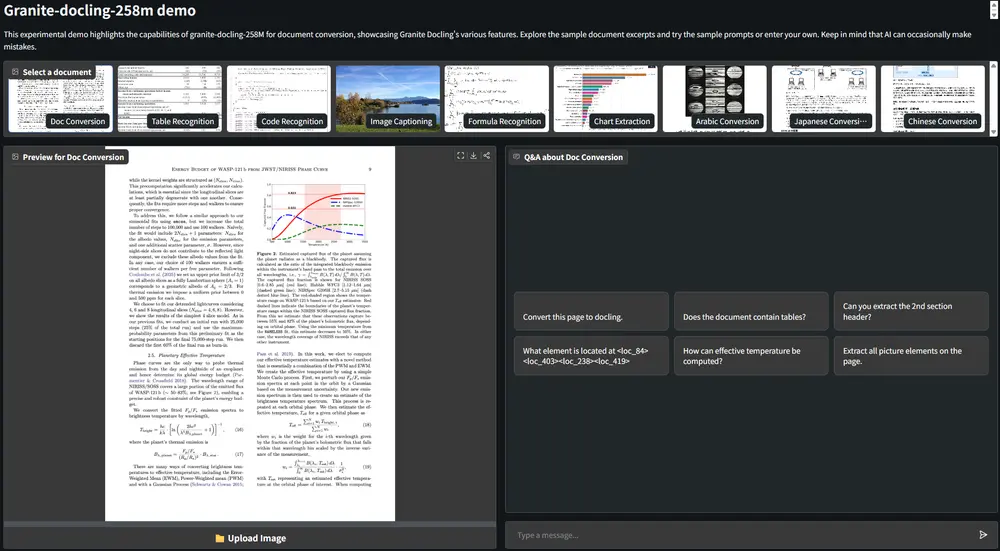Click the image icon beside Preview for Doc Conversion

(x=15, y=157)
